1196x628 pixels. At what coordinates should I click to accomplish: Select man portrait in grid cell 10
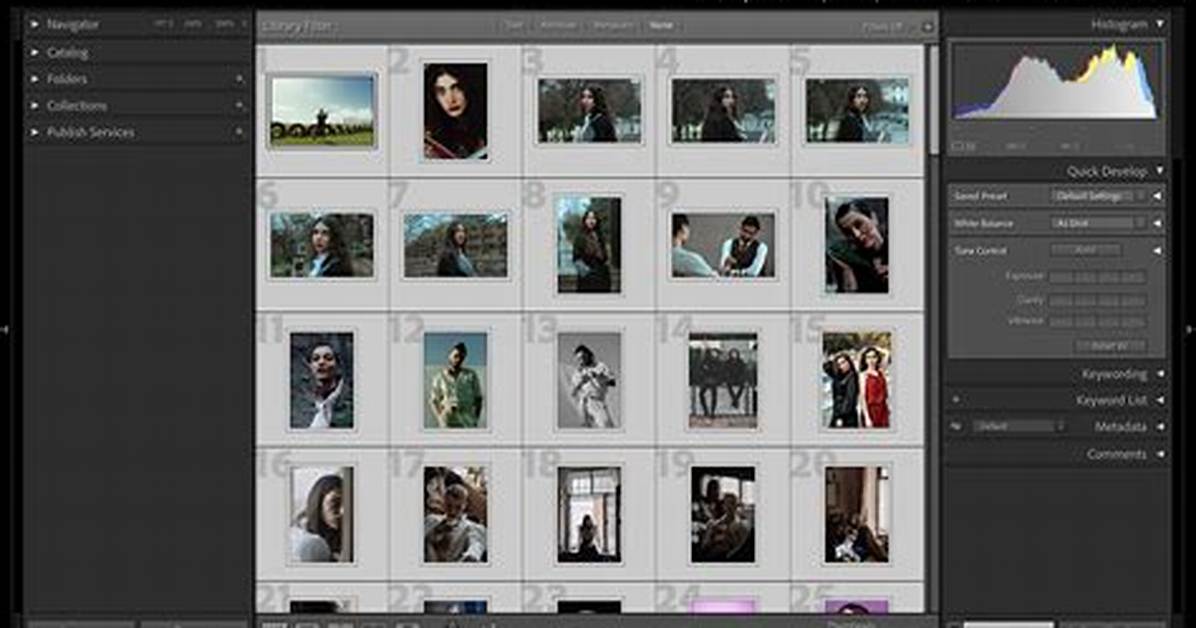coord(857,245)
